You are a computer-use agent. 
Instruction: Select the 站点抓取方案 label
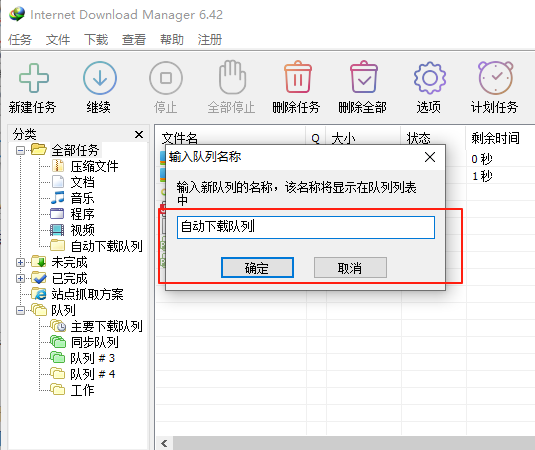87,294
